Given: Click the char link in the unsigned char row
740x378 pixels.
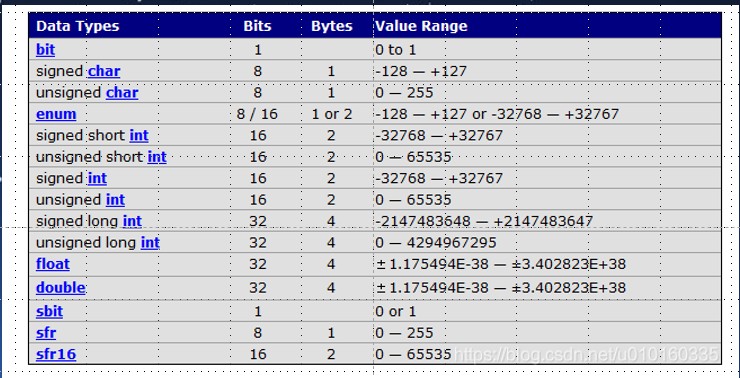Looking at the screenshot, I should 122,92.
